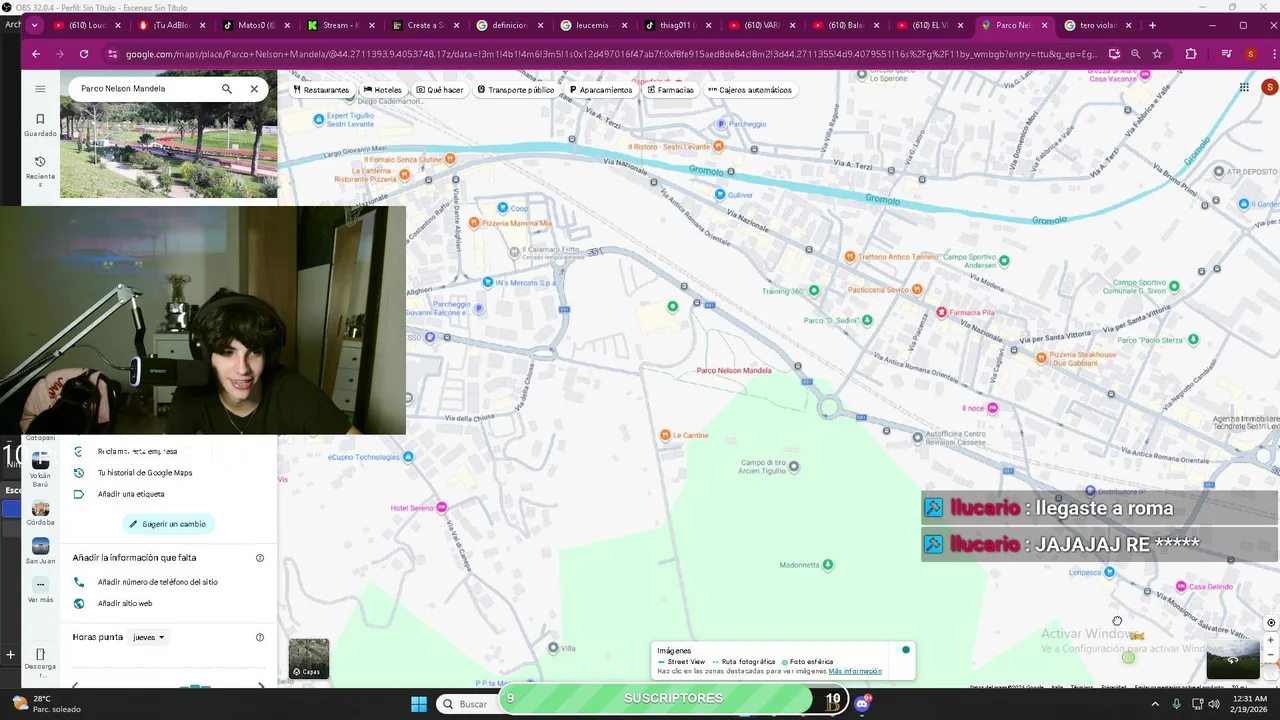The height and width of the screenshot is (720, 1280).
Task: Click the Hotel Sereno marker
Action: 442,508
